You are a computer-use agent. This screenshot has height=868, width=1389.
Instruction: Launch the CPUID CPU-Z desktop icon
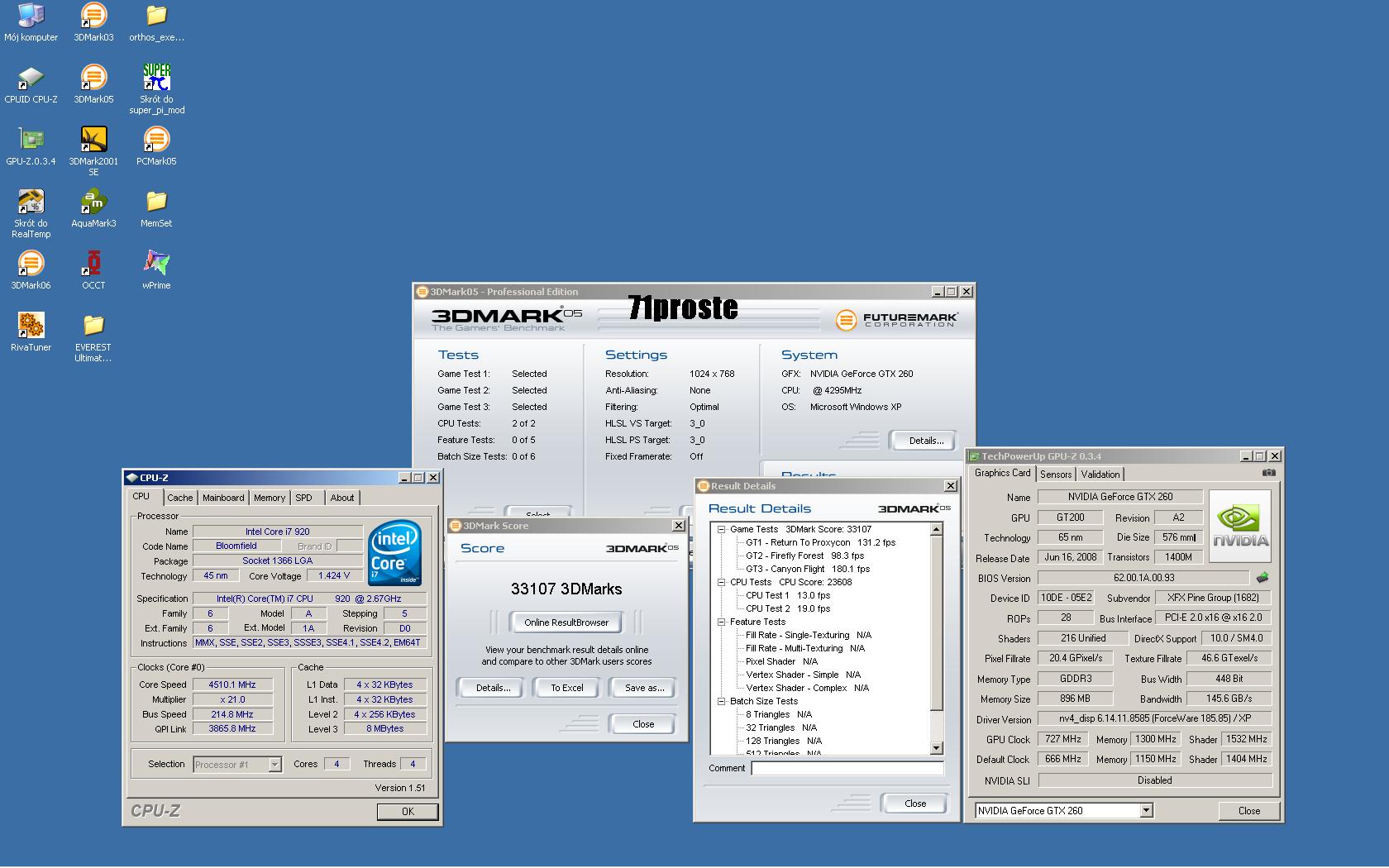[31, 84]
